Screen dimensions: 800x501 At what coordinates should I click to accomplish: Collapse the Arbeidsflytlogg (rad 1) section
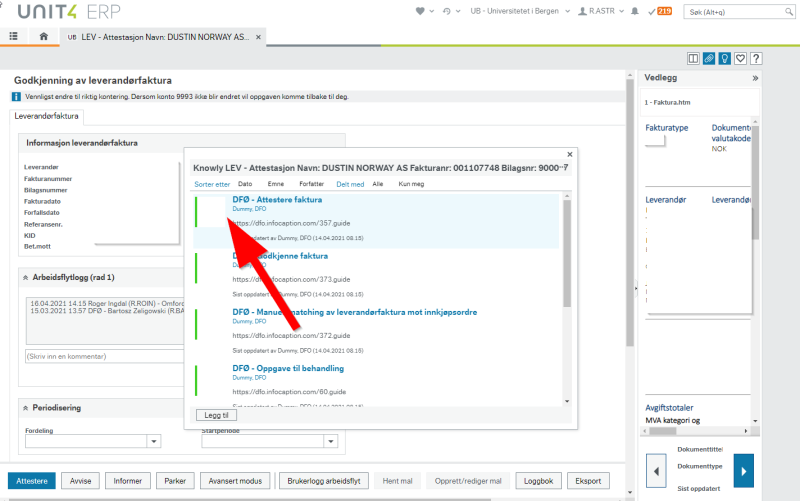[26, 278]
